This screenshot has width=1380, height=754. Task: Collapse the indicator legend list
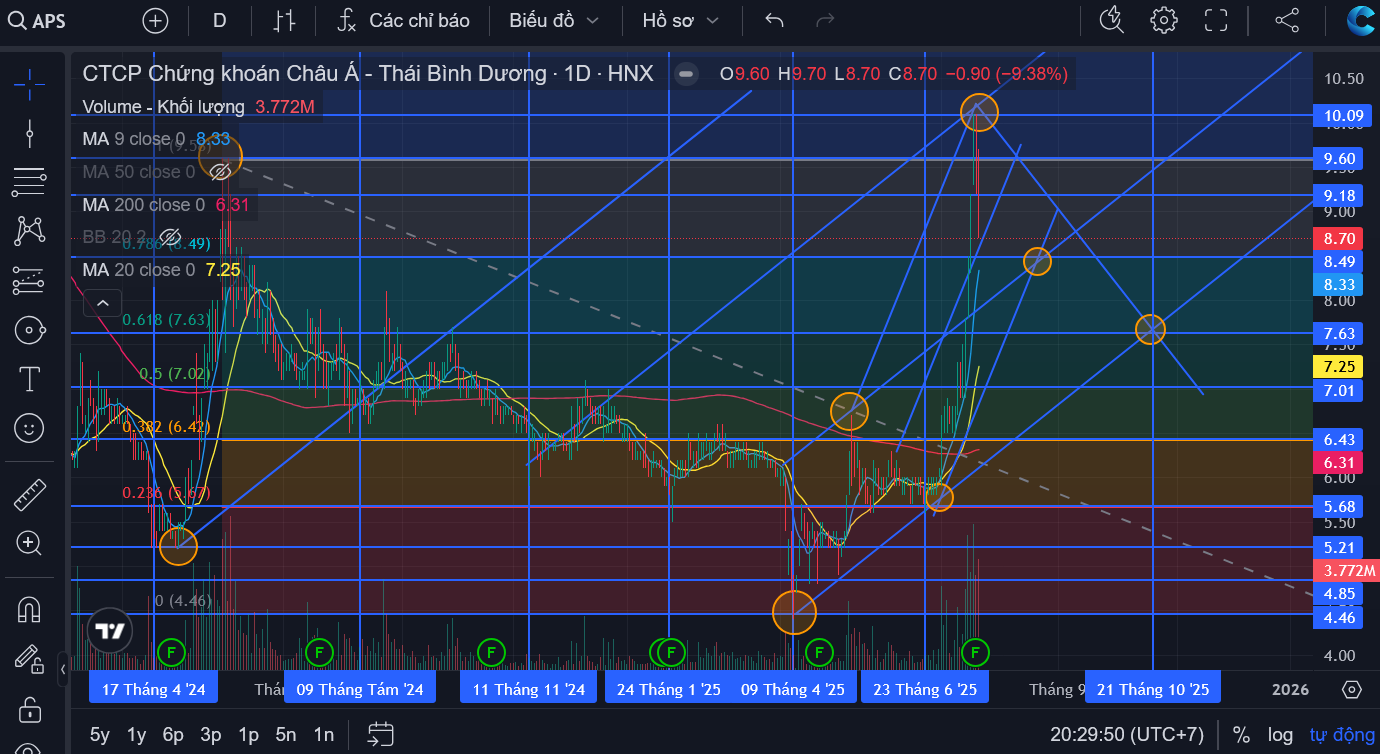point(102,303)
